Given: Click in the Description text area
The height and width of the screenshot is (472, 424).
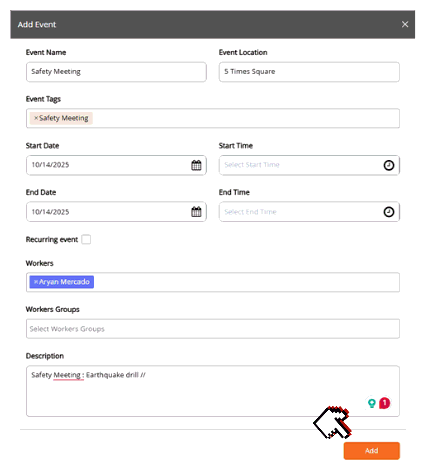Looking at the screenshot, I should click(x=213, y=391).
